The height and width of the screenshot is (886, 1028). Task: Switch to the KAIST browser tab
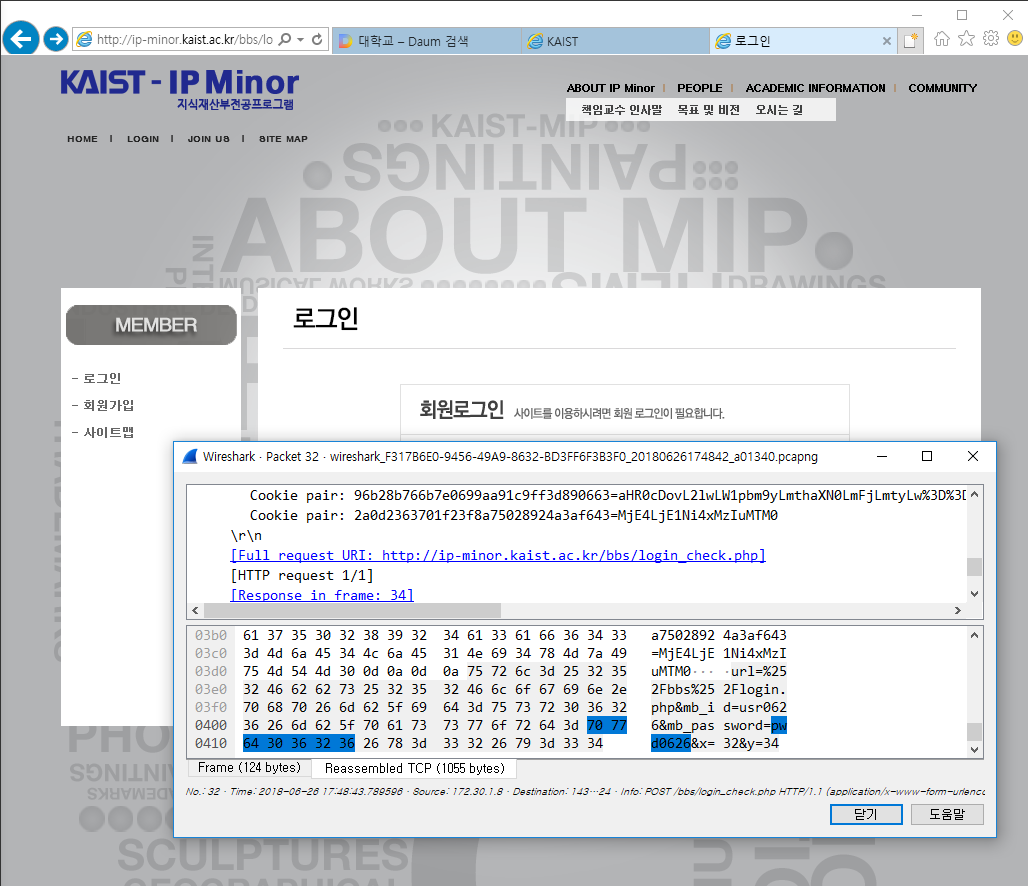tap(615, 41)
